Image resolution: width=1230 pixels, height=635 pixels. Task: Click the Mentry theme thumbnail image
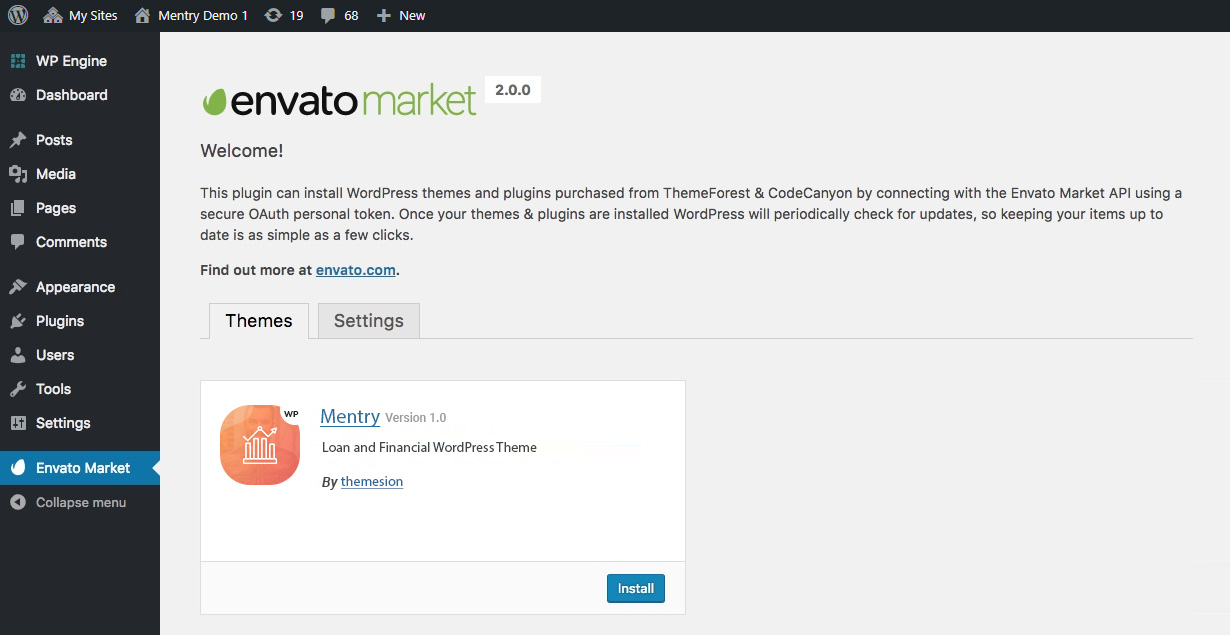[260, 445]
